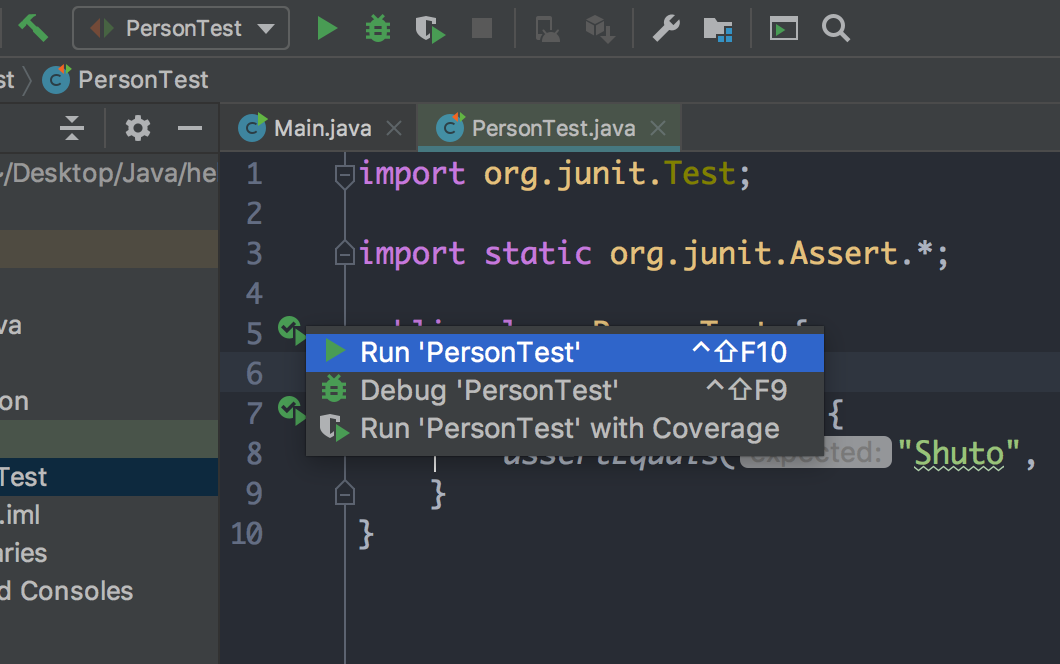Viewport: 1060px width, 664px height.
Task: Click the run test gutter icon on line 7
Action: [291, 410]
